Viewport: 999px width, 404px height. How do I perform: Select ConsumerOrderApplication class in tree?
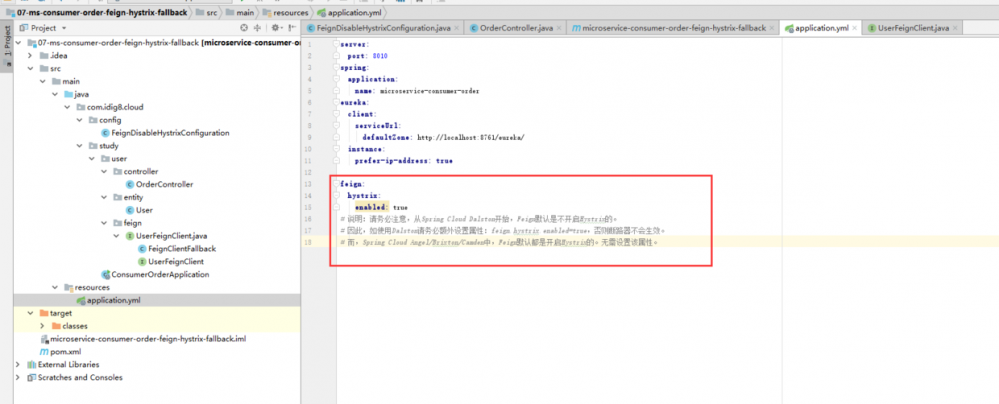click(x=155, y=275)
